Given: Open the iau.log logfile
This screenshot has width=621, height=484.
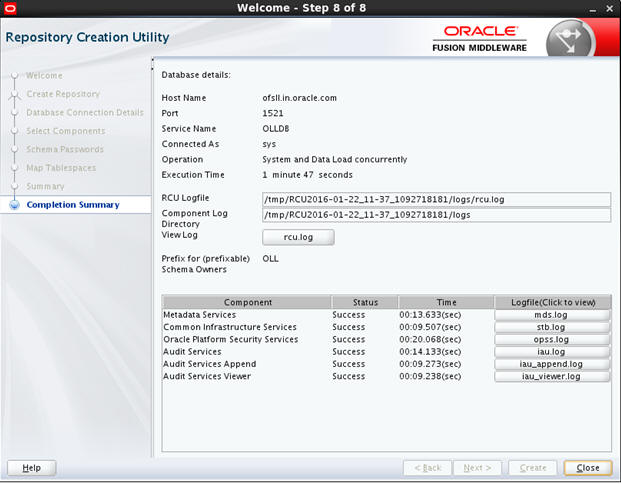Looking at the screenshot, I should (x=552, y=352).
